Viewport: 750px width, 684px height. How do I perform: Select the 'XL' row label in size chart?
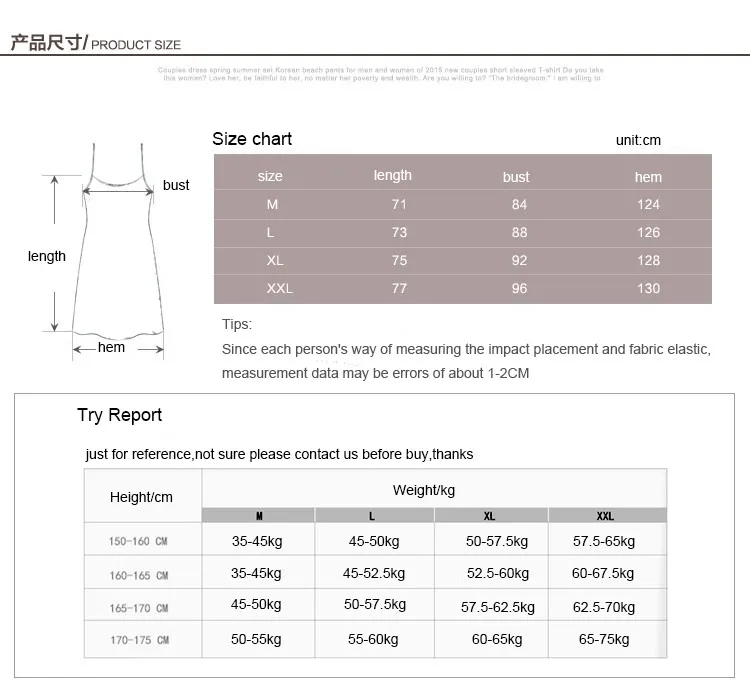pyautogui.click(x=275, y=261)
